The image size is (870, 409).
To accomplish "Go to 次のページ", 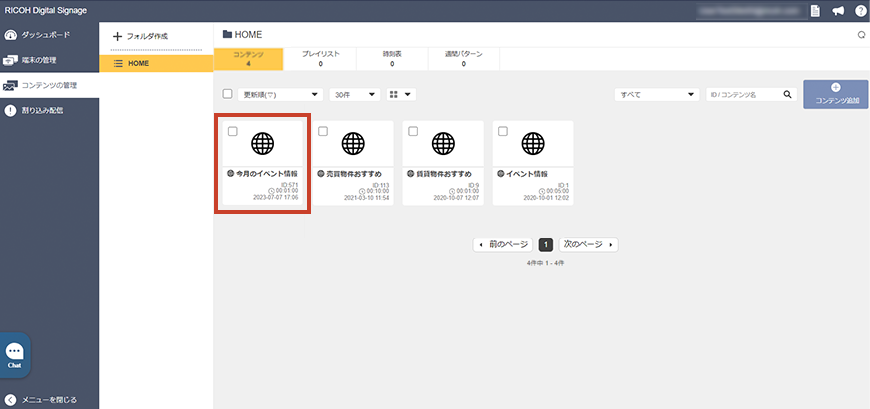I will coord(587,244).
